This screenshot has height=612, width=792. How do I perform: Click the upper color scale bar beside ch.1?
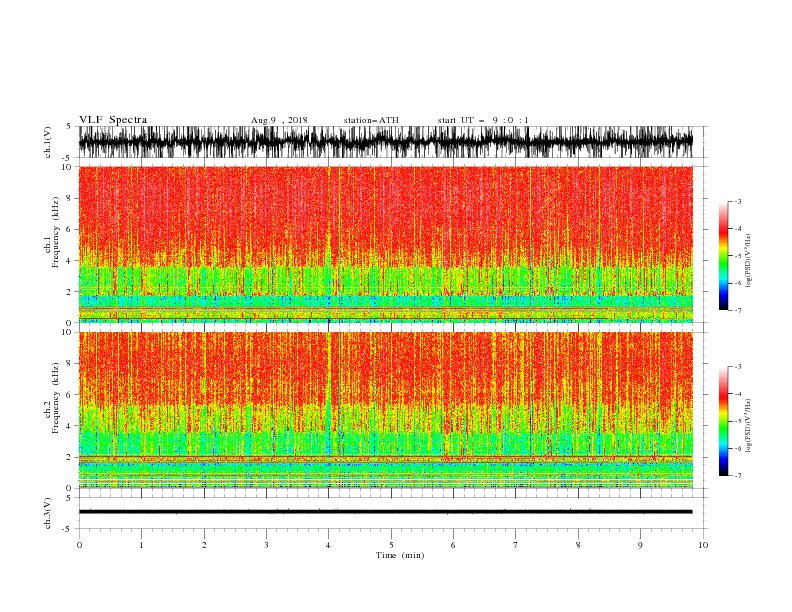click(x=723, y=256)
